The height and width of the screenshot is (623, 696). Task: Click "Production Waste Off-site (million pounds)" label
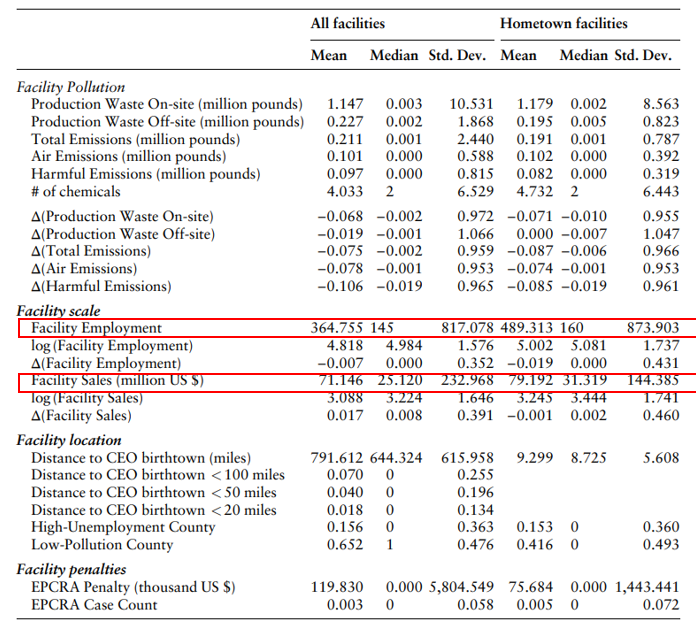167,122
